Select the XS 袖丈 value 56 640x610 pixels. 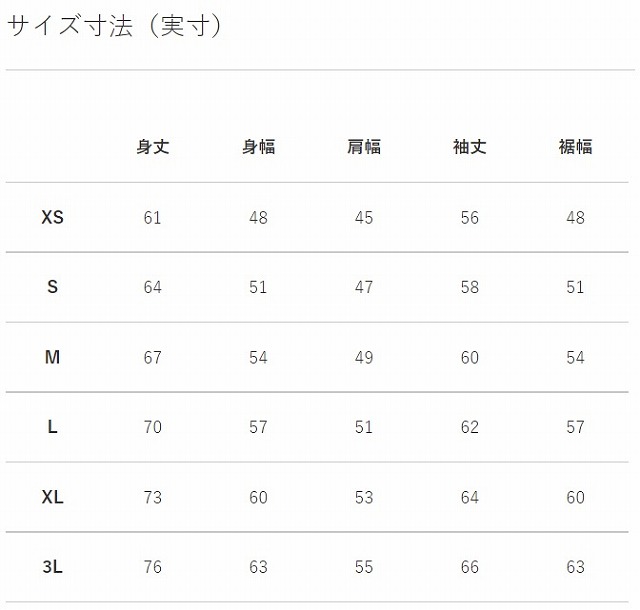tap(469, 218)
